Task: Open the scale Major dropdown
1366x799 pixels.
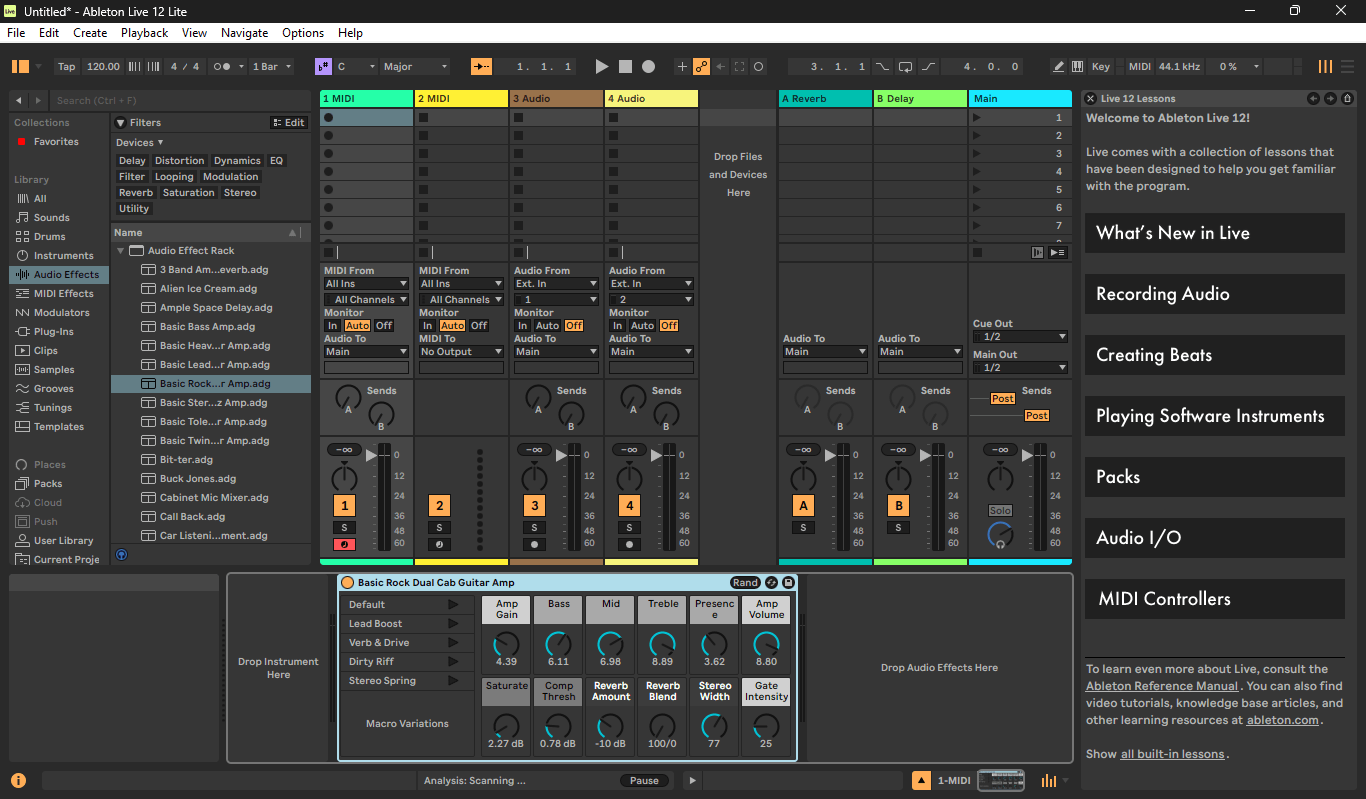Action: pyautogui.click(x=416, y=67)
